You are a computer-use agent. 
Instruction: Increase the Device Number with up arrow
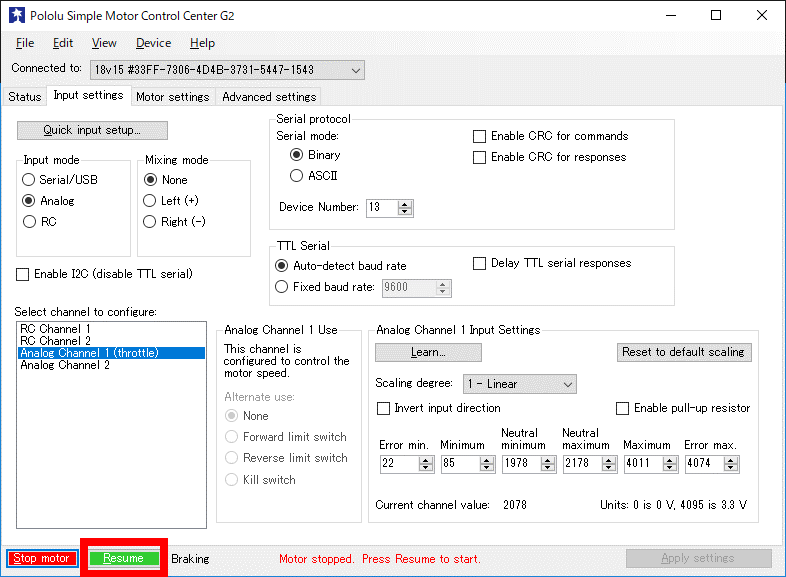(x=405, y=204)
